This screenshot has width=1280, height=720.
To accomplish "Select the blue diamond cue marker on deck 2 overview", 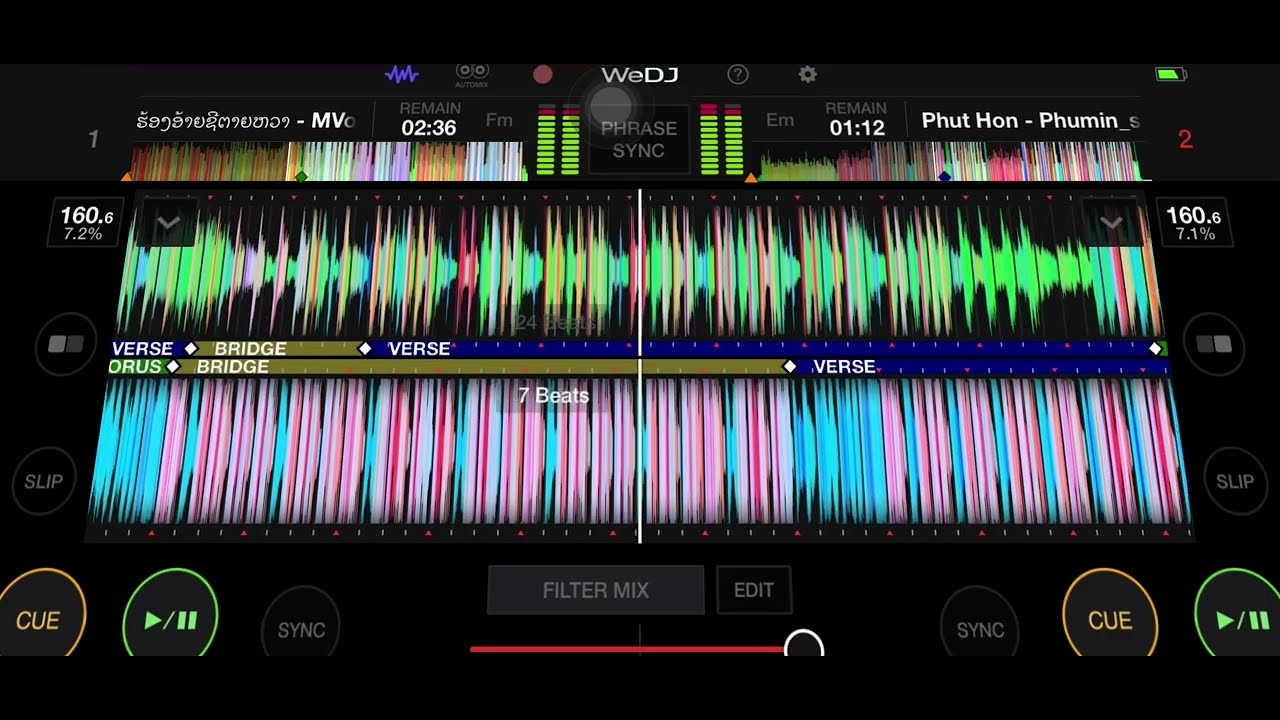I will 944,176.
